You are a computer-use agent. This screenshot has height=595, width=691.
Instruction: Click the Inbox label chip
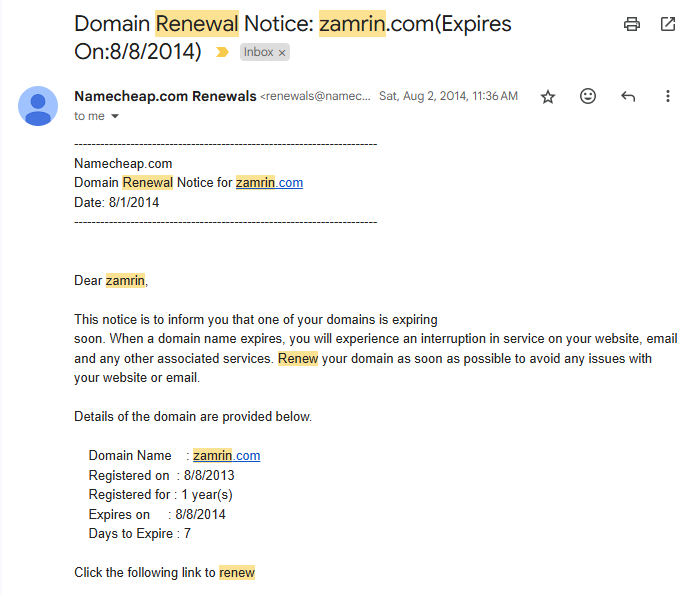tap(259, 52)
